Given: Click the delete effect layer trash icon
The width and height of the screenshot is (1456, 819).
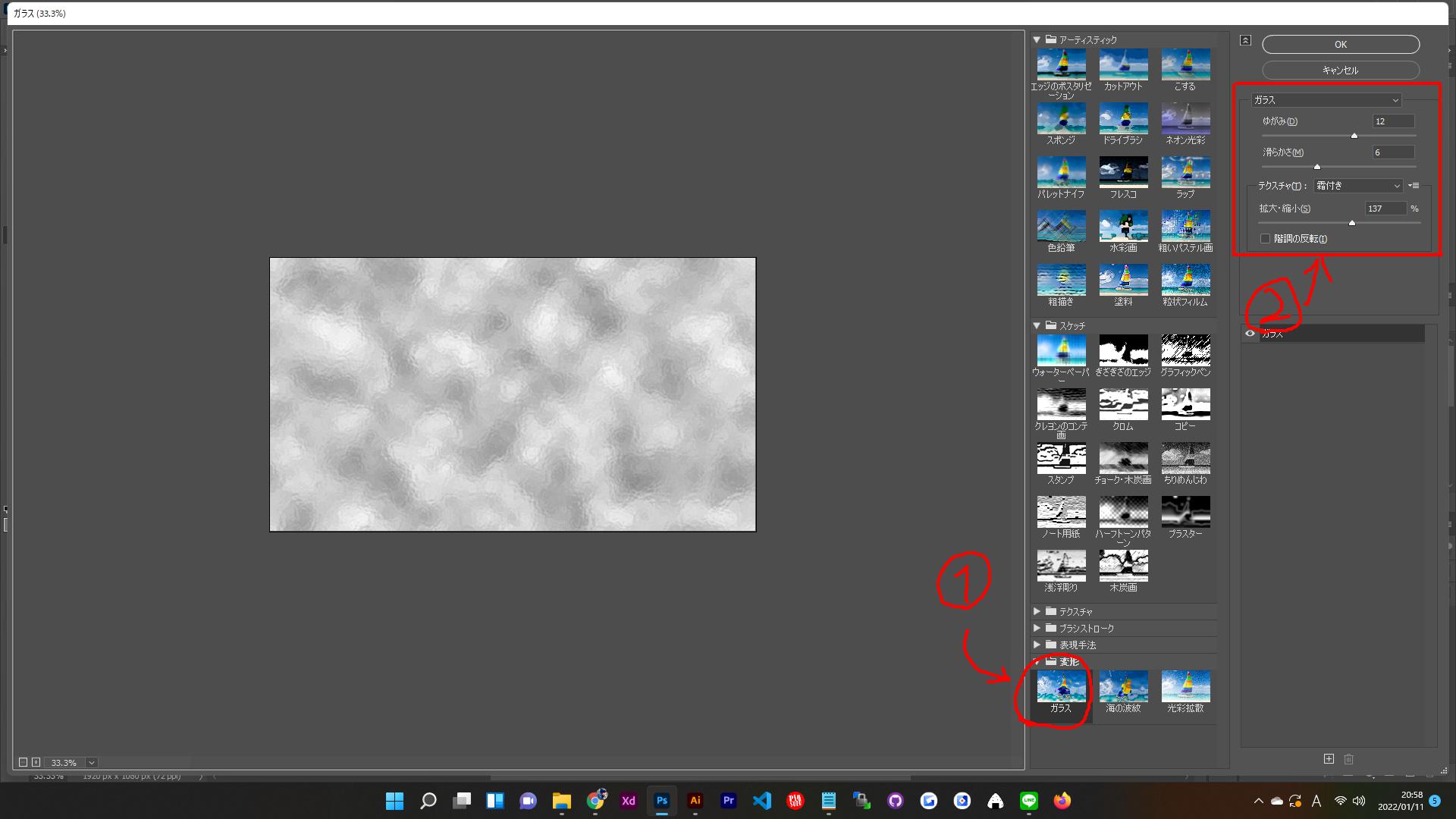Looking at the screenshot, I should pos(1348,759).
